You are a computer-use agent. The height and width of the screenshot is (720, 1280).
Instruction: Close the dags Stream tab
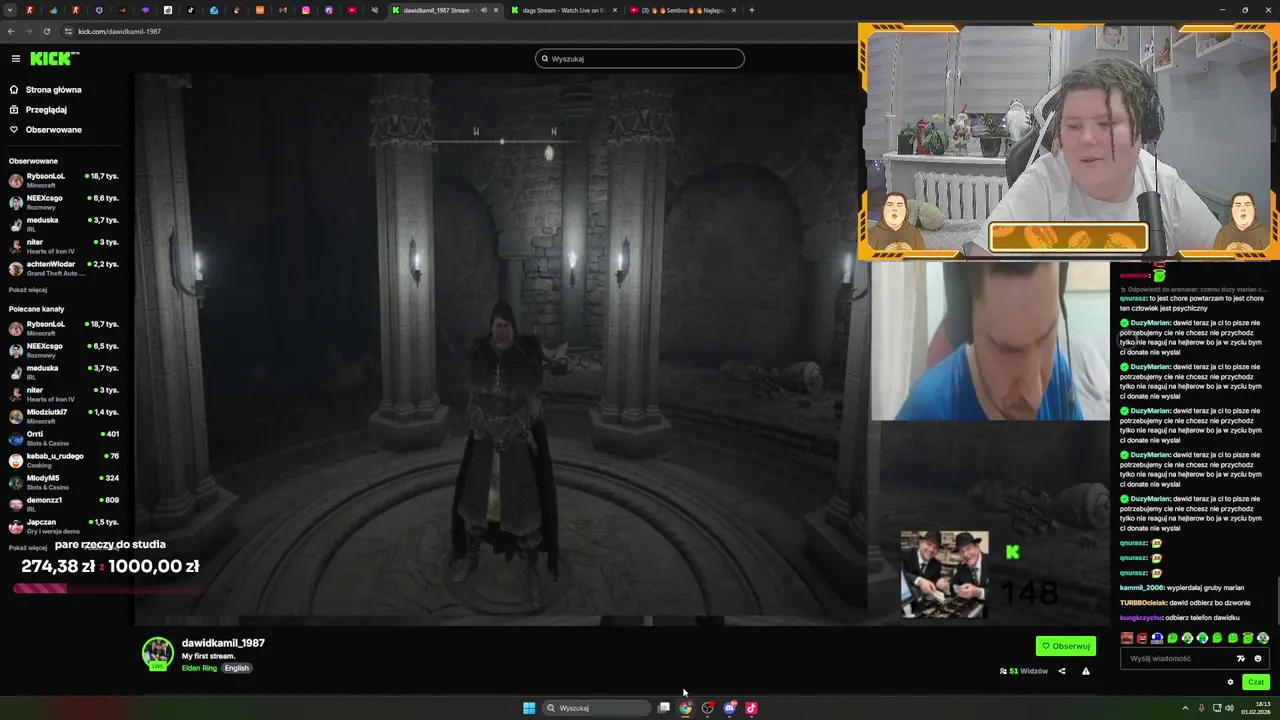click(614, 10)
